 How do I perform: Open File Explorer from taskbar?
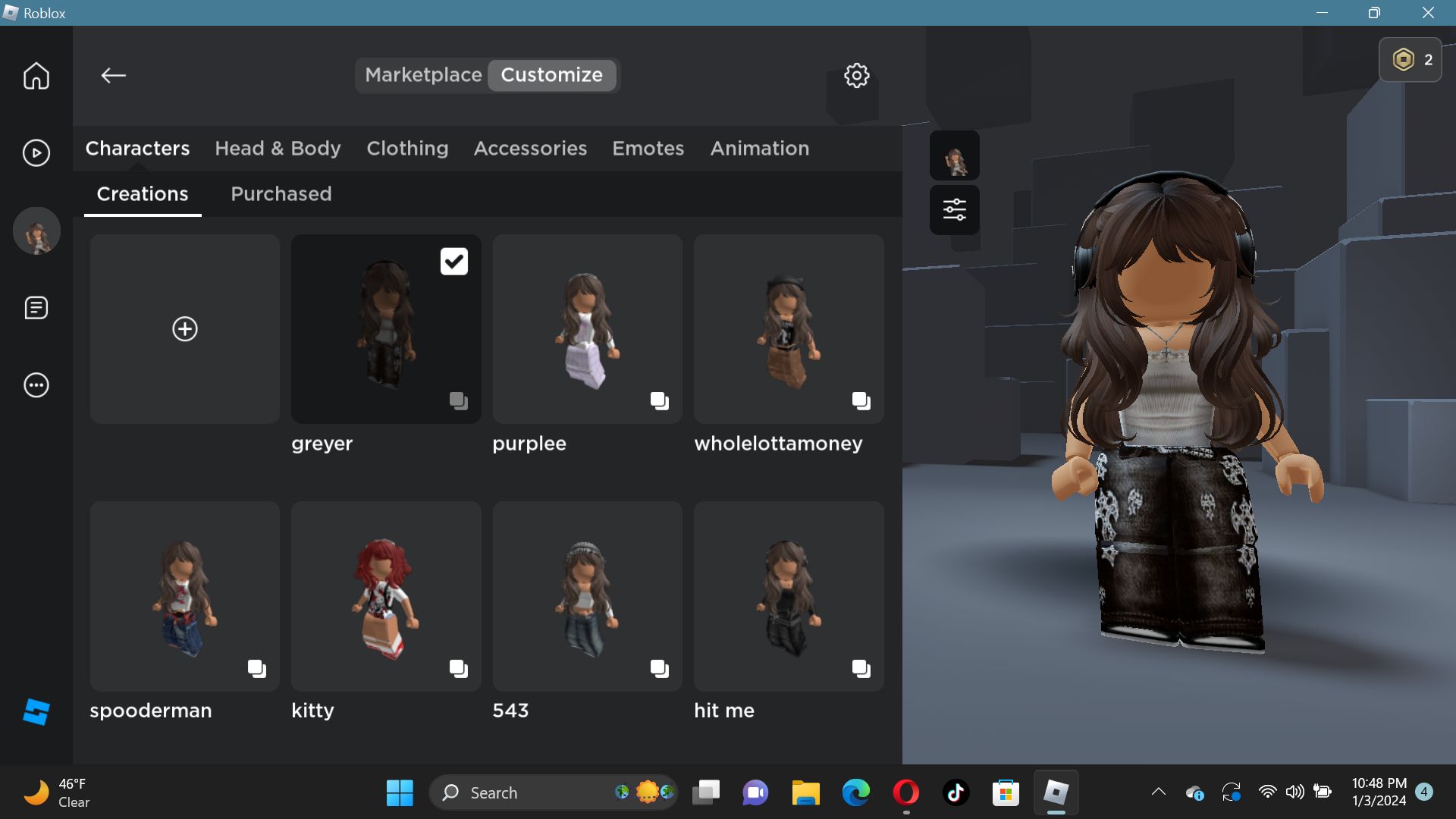pos(805,792)
